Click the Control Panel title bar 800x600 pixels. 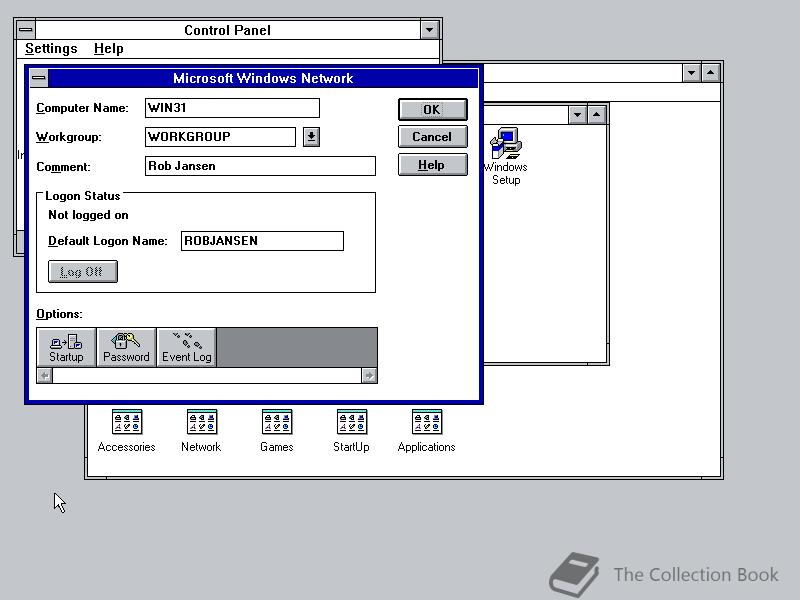point(228,30)
